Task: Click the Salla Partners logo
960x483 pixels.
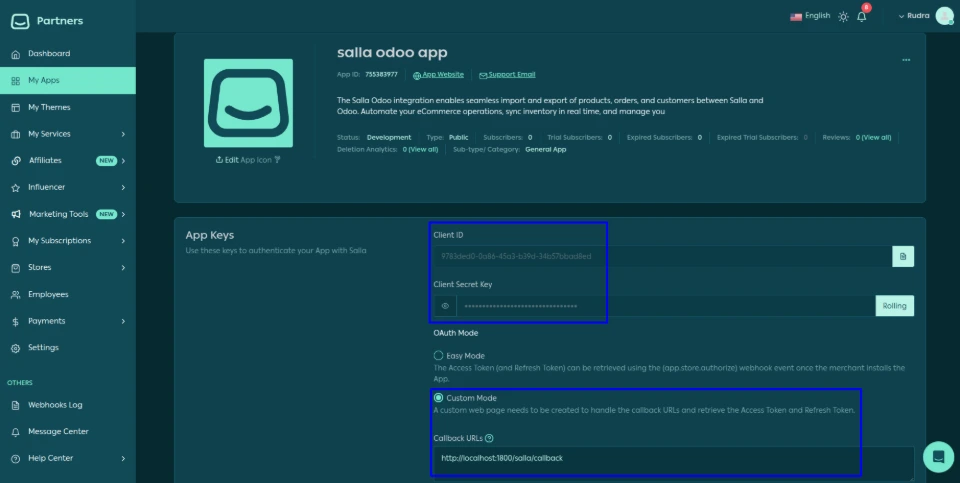Action: [x=48, y=21]
